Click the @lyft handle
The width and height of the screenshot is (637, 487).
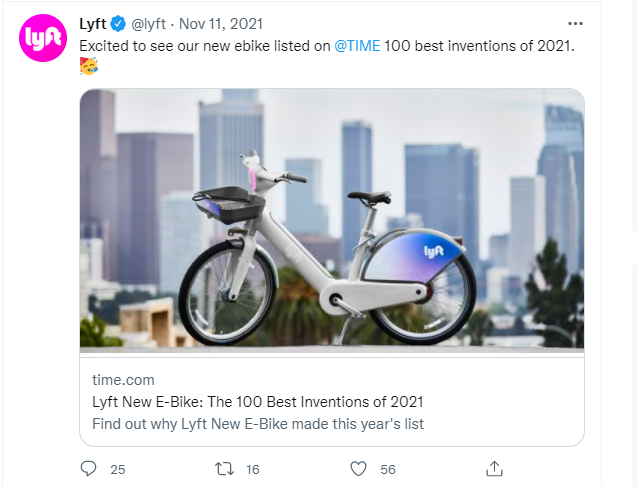coord(149,23)
